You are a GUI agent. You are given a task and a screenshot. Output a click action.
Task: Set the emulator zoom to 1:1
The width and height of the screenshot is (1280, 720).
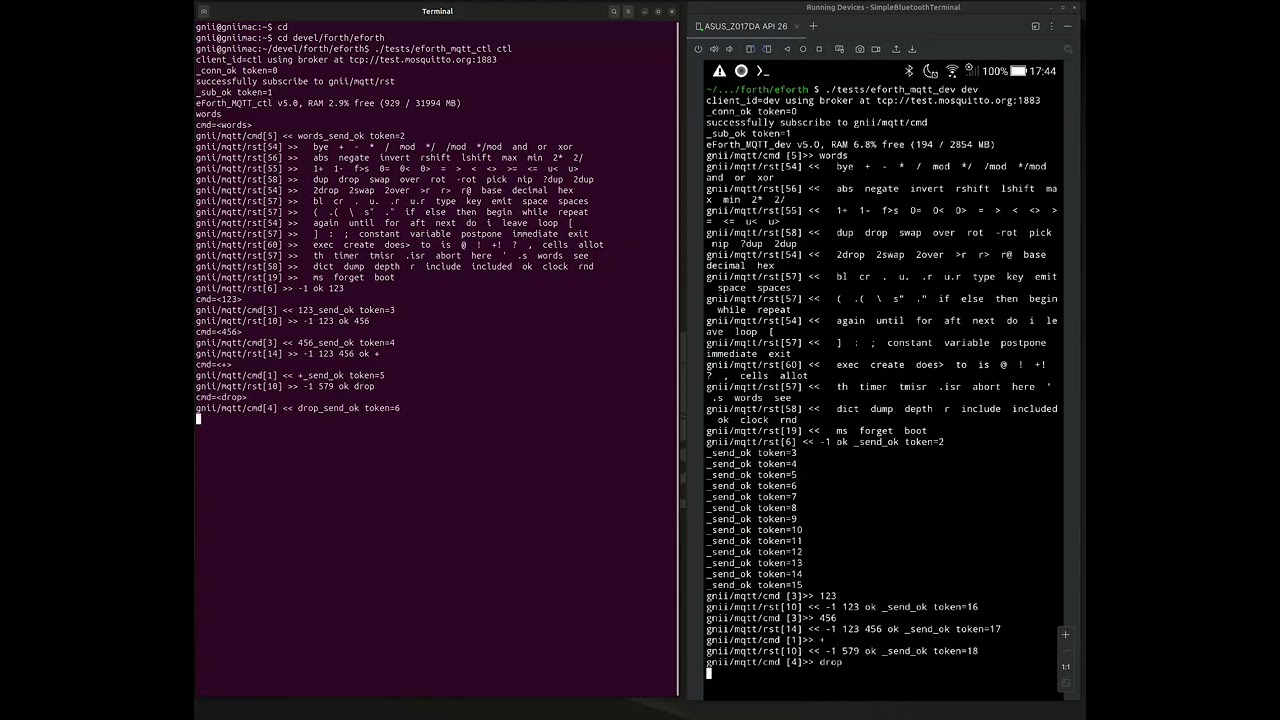click(x=1065, y=667)
